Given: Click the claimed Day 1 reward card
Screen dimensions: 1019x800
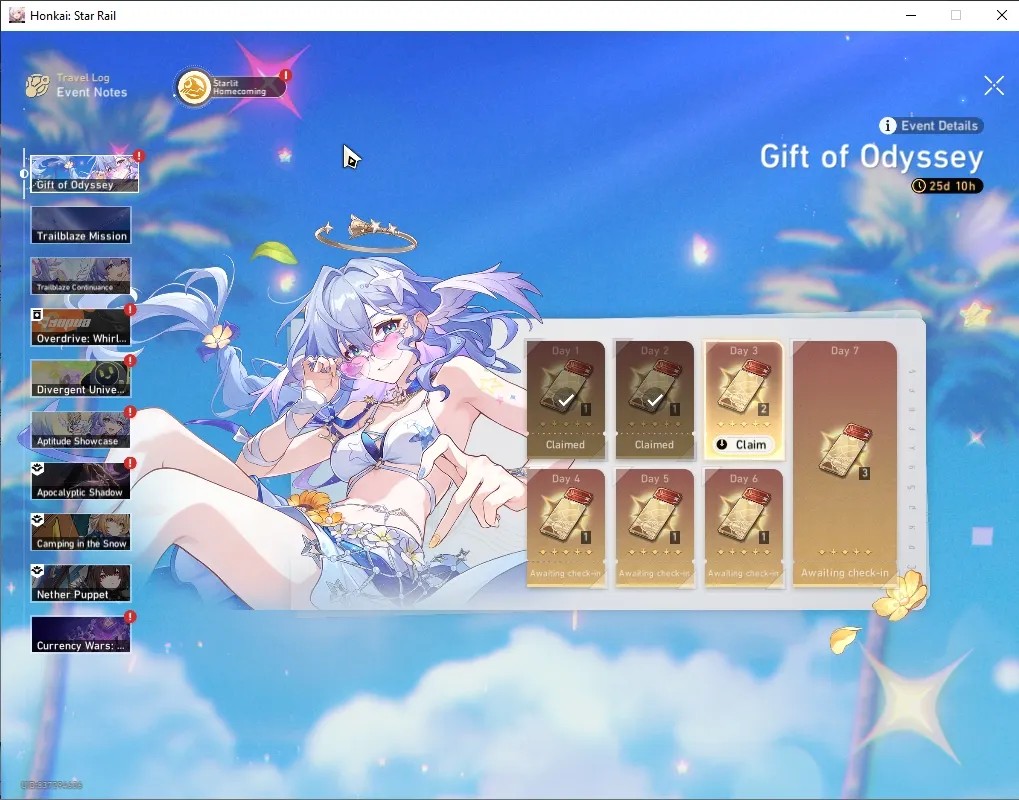Looking at the screenshot, I should click(x=565, y=400).
